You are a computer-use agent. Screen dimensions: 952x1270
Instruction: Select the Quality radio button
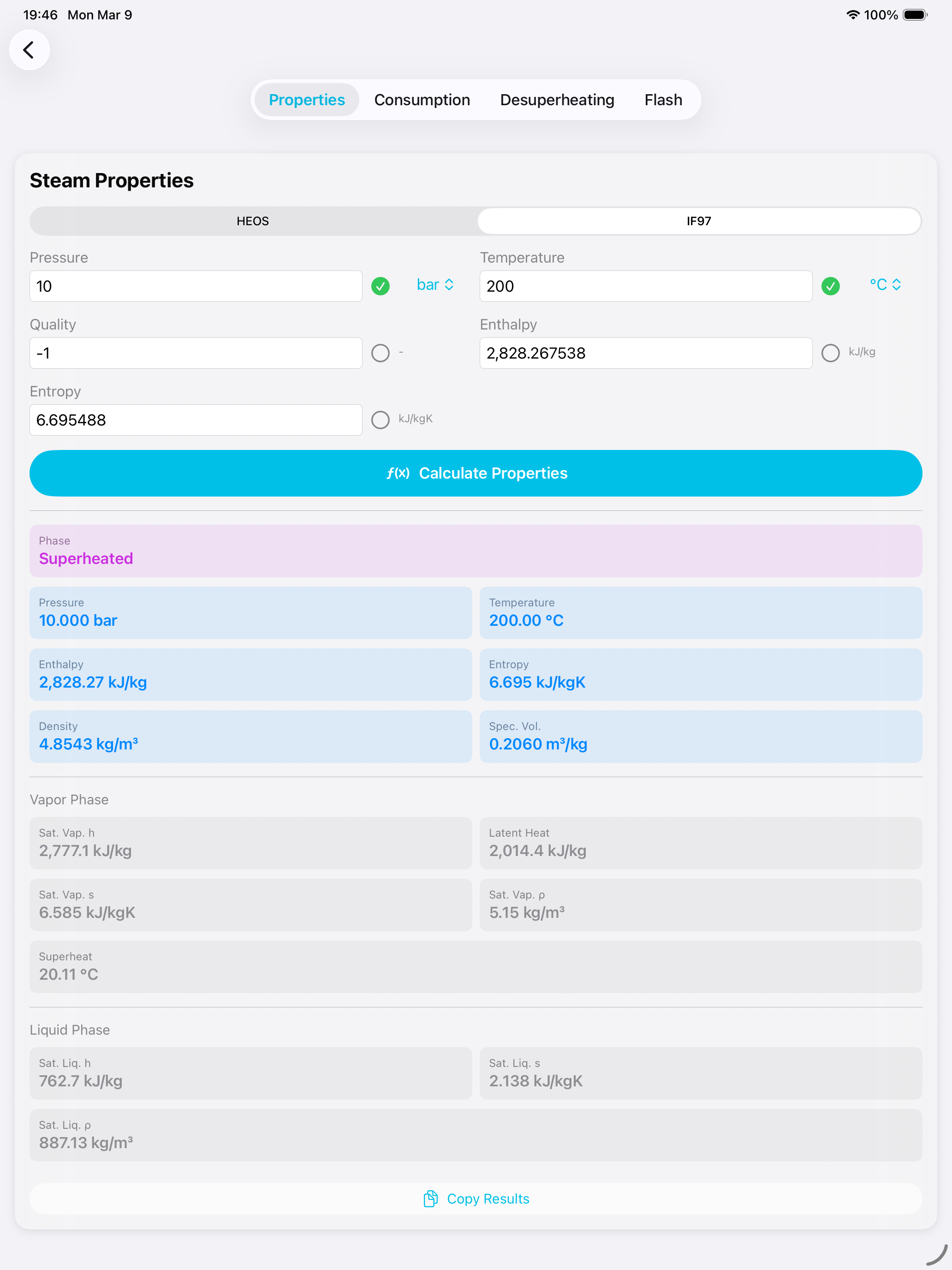point(381,353)
